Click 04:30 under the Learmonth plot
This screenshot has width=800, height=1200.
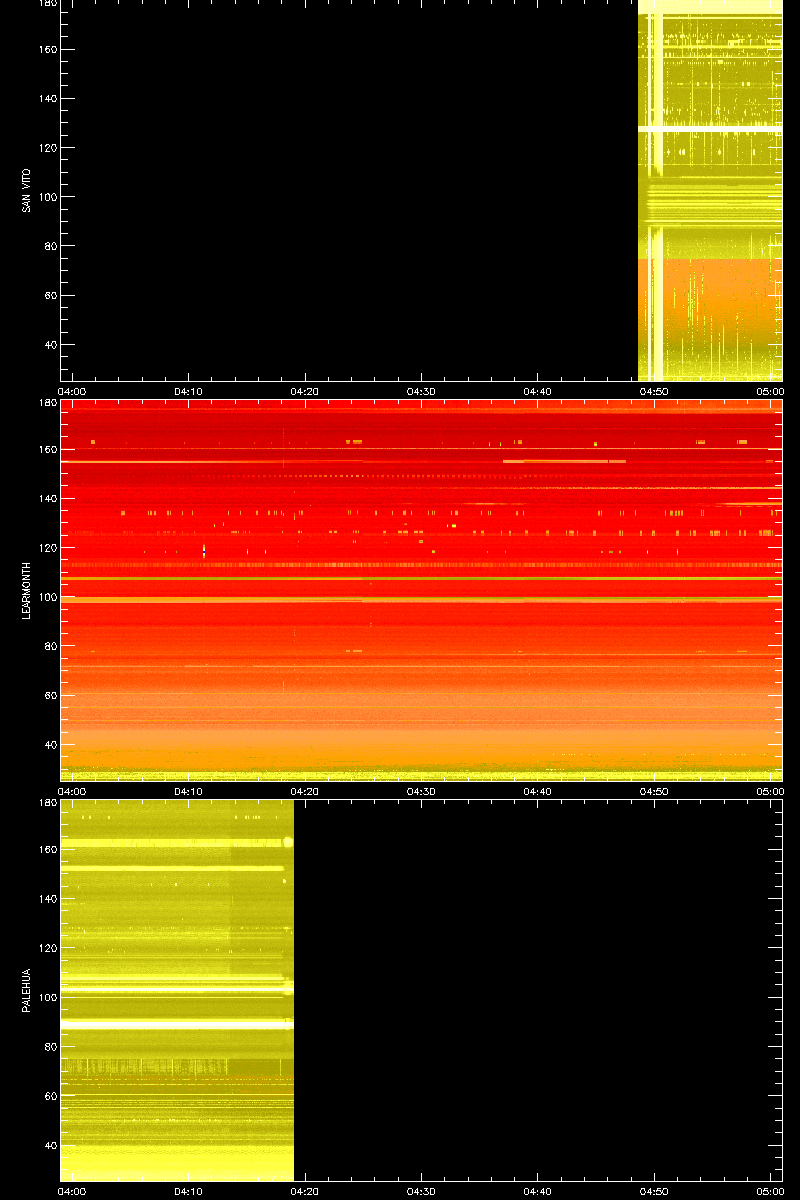click(x=421, y=791)
